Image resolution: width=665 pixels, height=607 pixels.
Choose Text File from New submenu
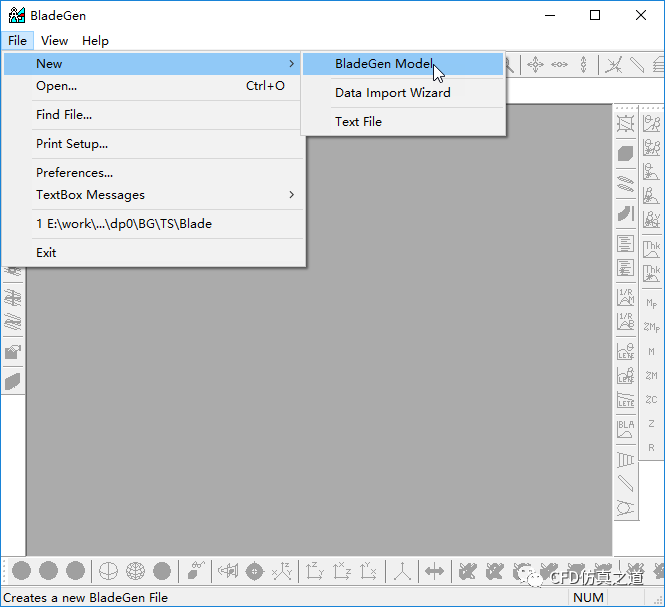point(403,122)
